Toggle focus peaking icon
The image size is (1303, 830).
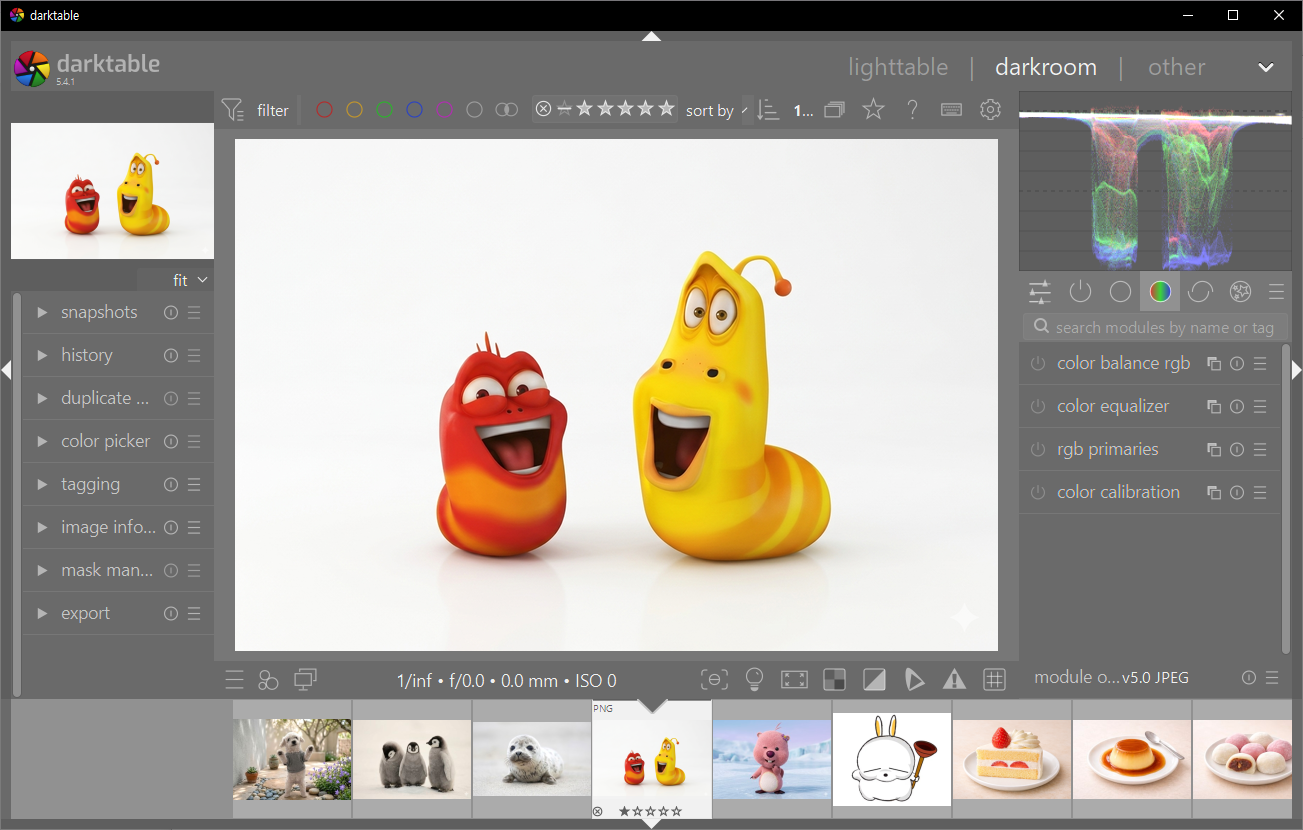pyautogui.click(x=714, y=680)
